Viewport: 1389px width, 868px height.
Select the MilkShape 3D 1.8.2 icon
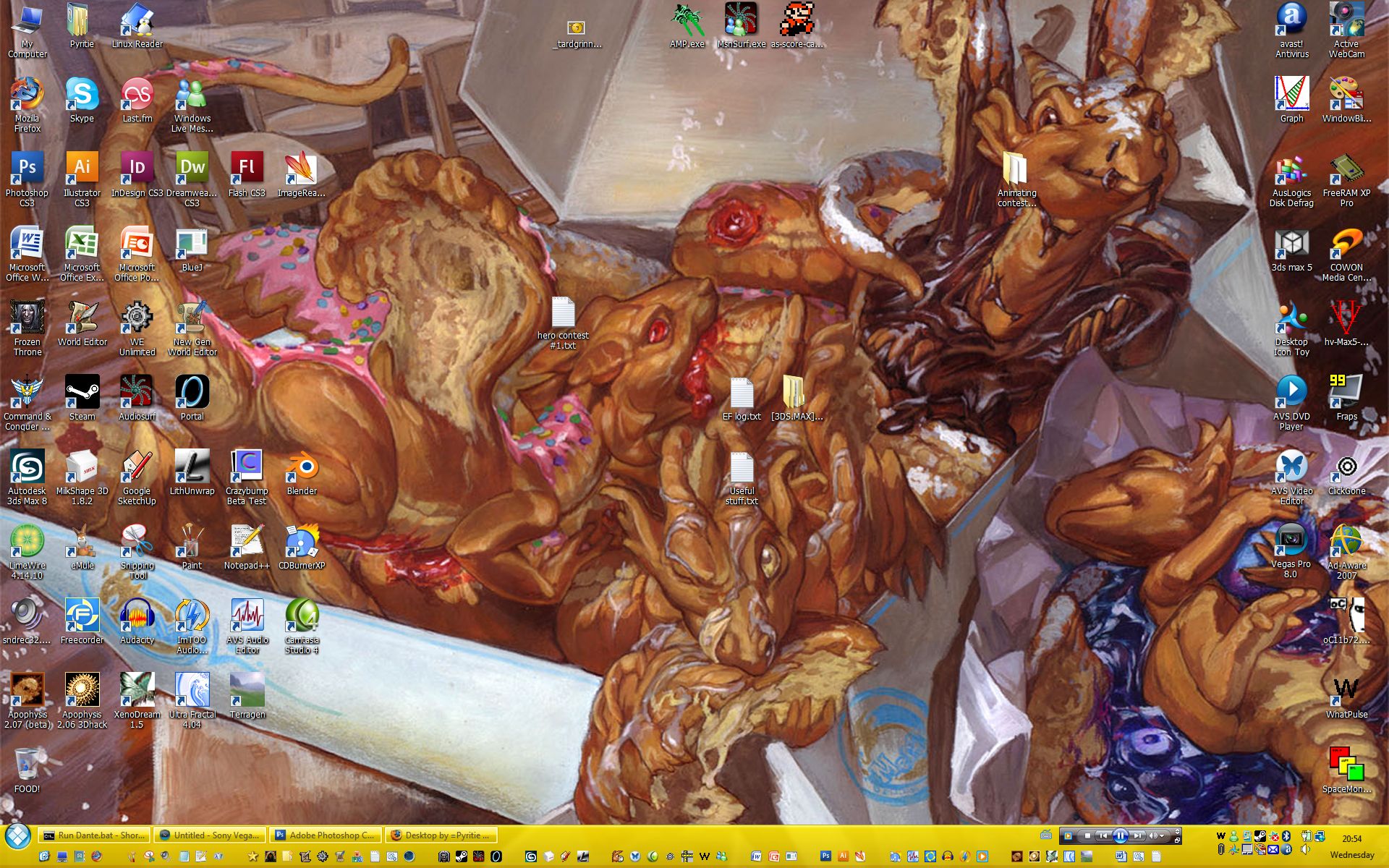[82, 477]
